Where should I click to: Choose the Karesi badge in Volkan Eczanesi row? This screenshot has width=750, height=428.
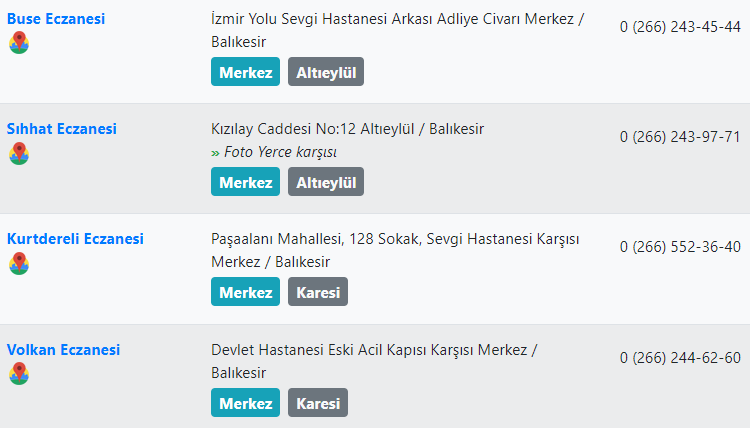(318, 403)
